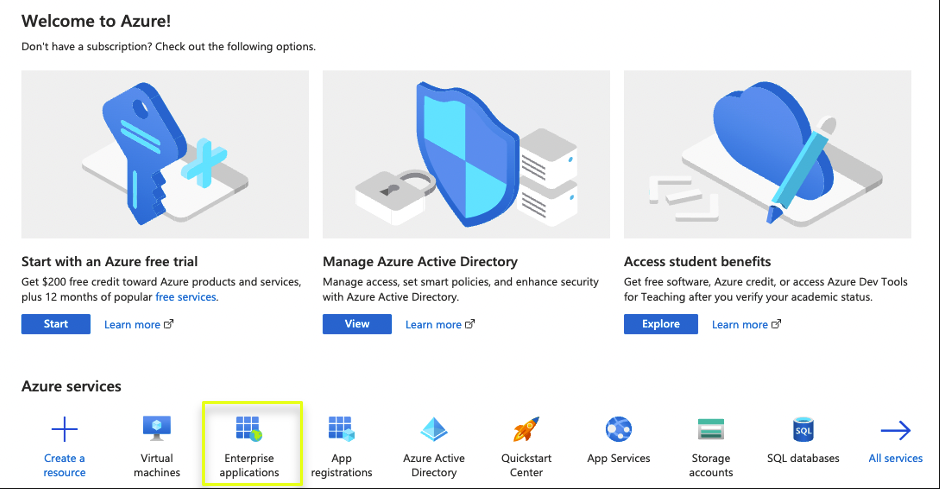
Task: Click the Welcome to Azure! title
Action: [96, 21]
